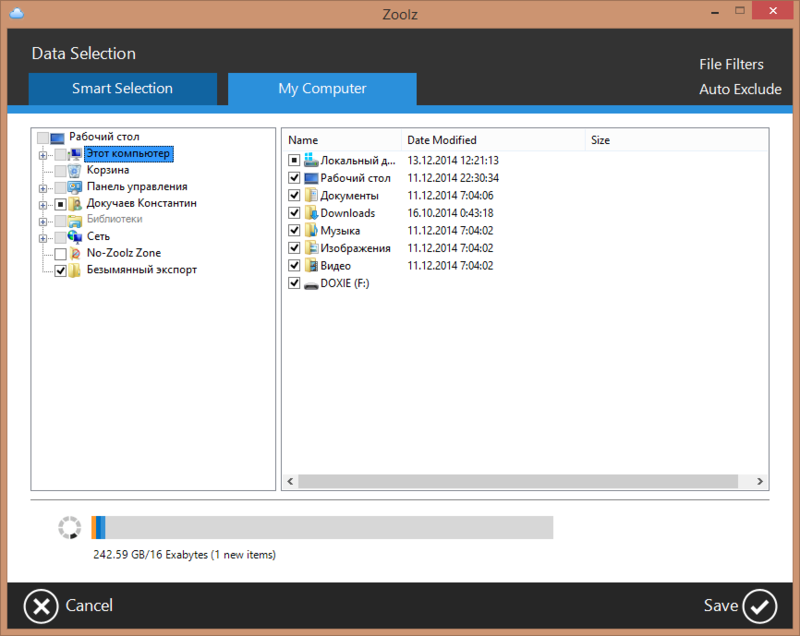The width and height of the screenshot is (800, 636).
Task: Click the Изображения folder icon
Action: 311,248
